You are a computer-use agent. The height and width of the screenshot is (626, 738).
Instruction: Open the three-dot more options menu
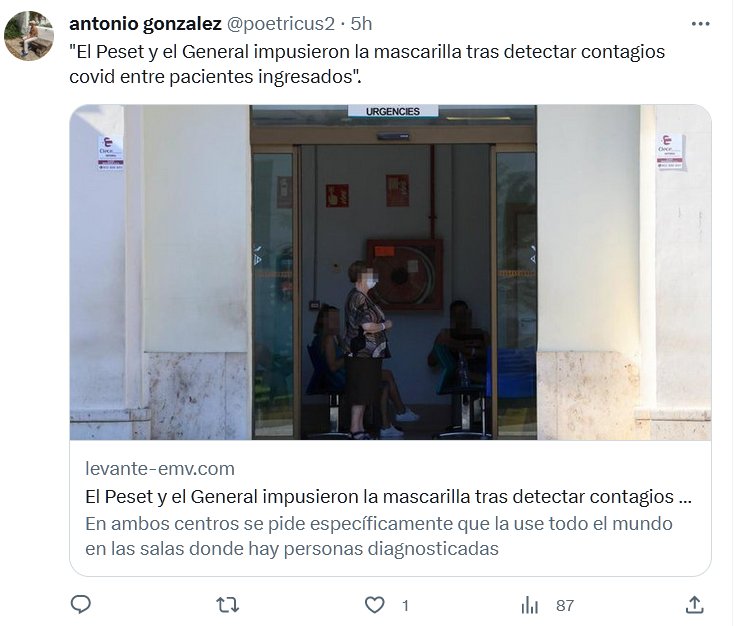click(x=700, y=24)
